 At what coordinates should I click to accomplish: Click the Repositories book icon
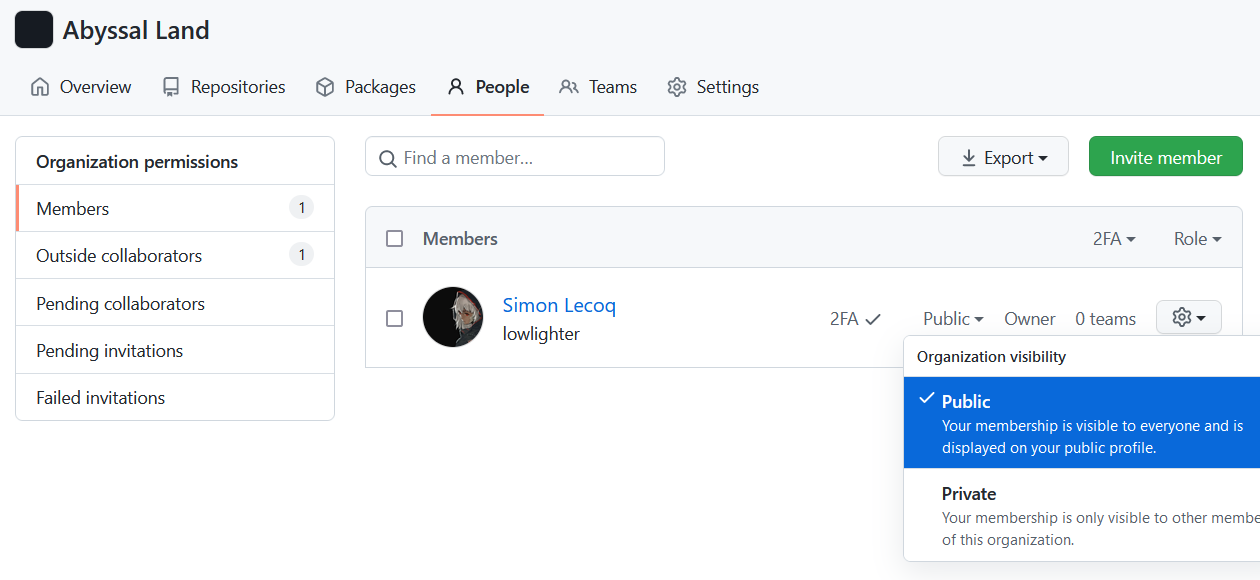[172, 87]
